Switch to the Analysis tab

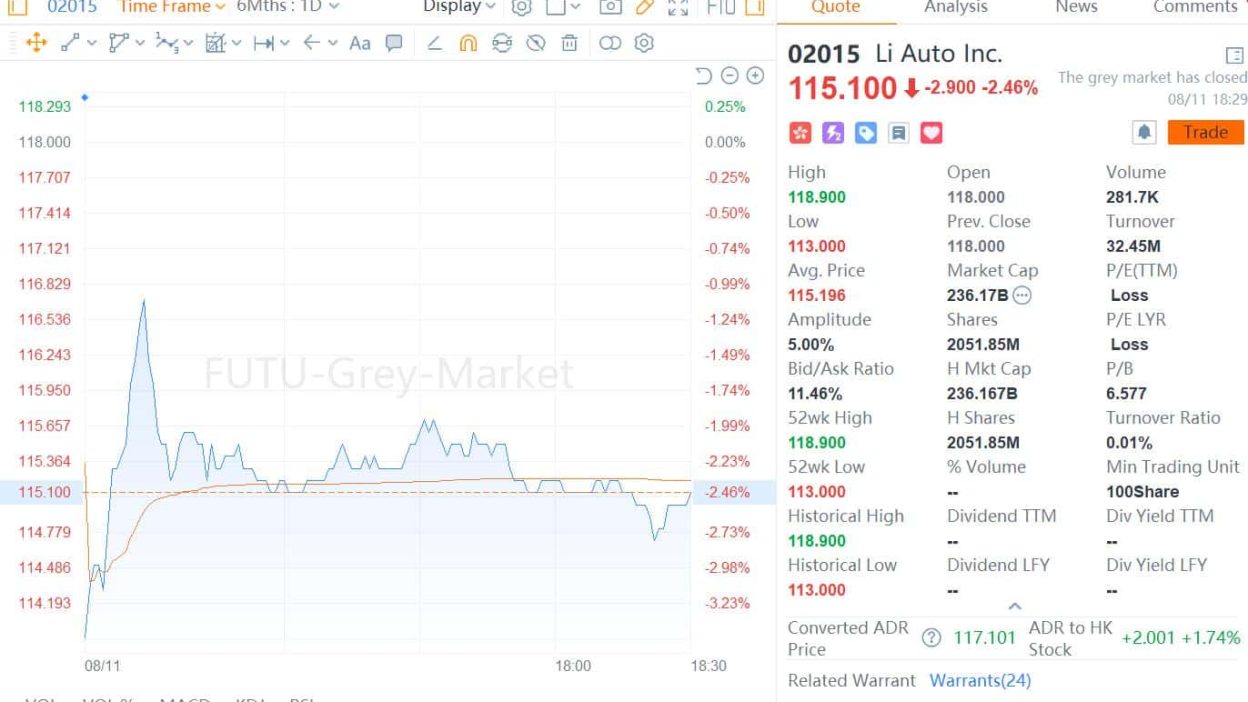956,7
